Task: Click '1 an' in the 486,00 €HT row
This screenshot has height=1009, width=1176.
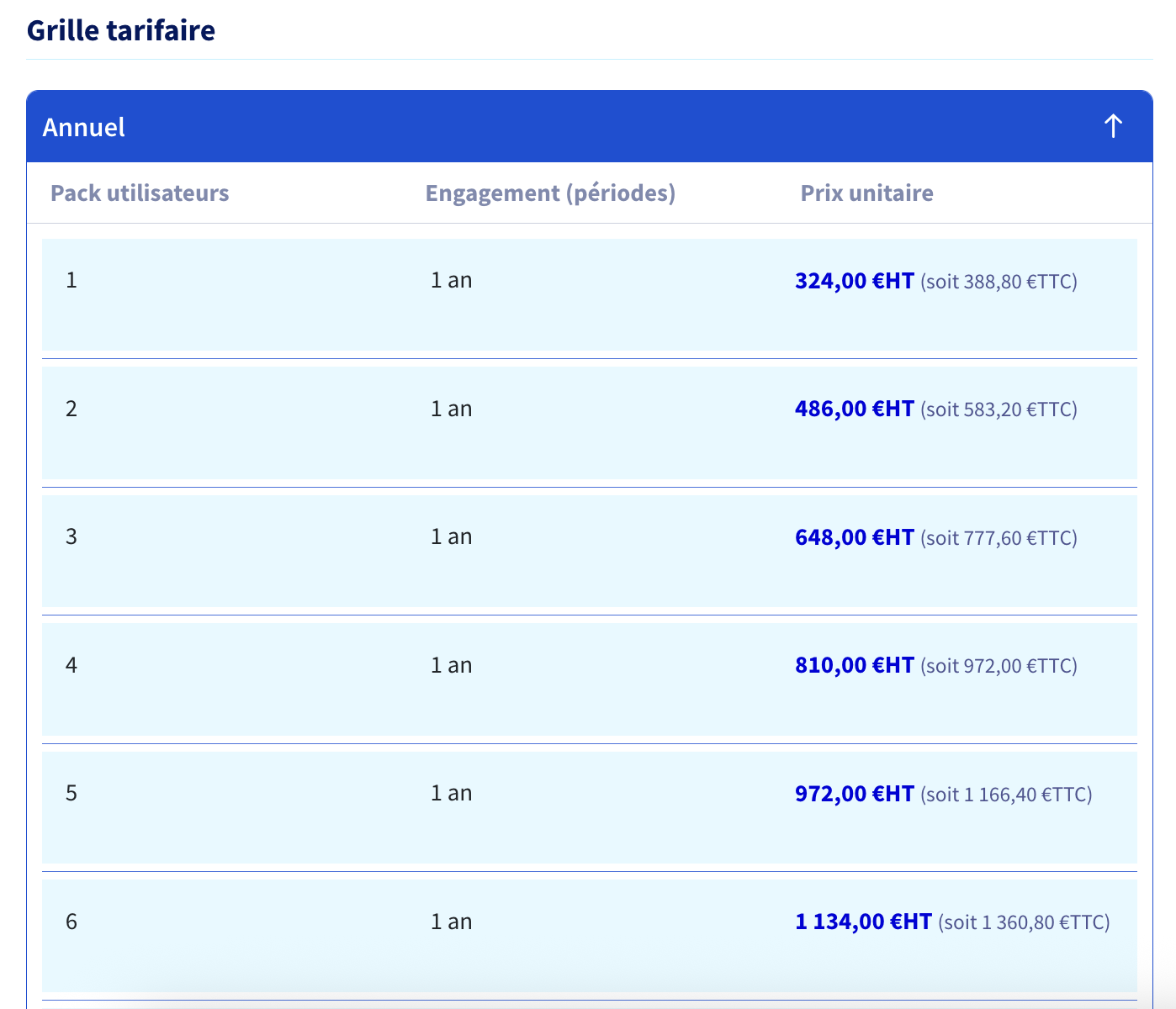Action: point(451,409)
